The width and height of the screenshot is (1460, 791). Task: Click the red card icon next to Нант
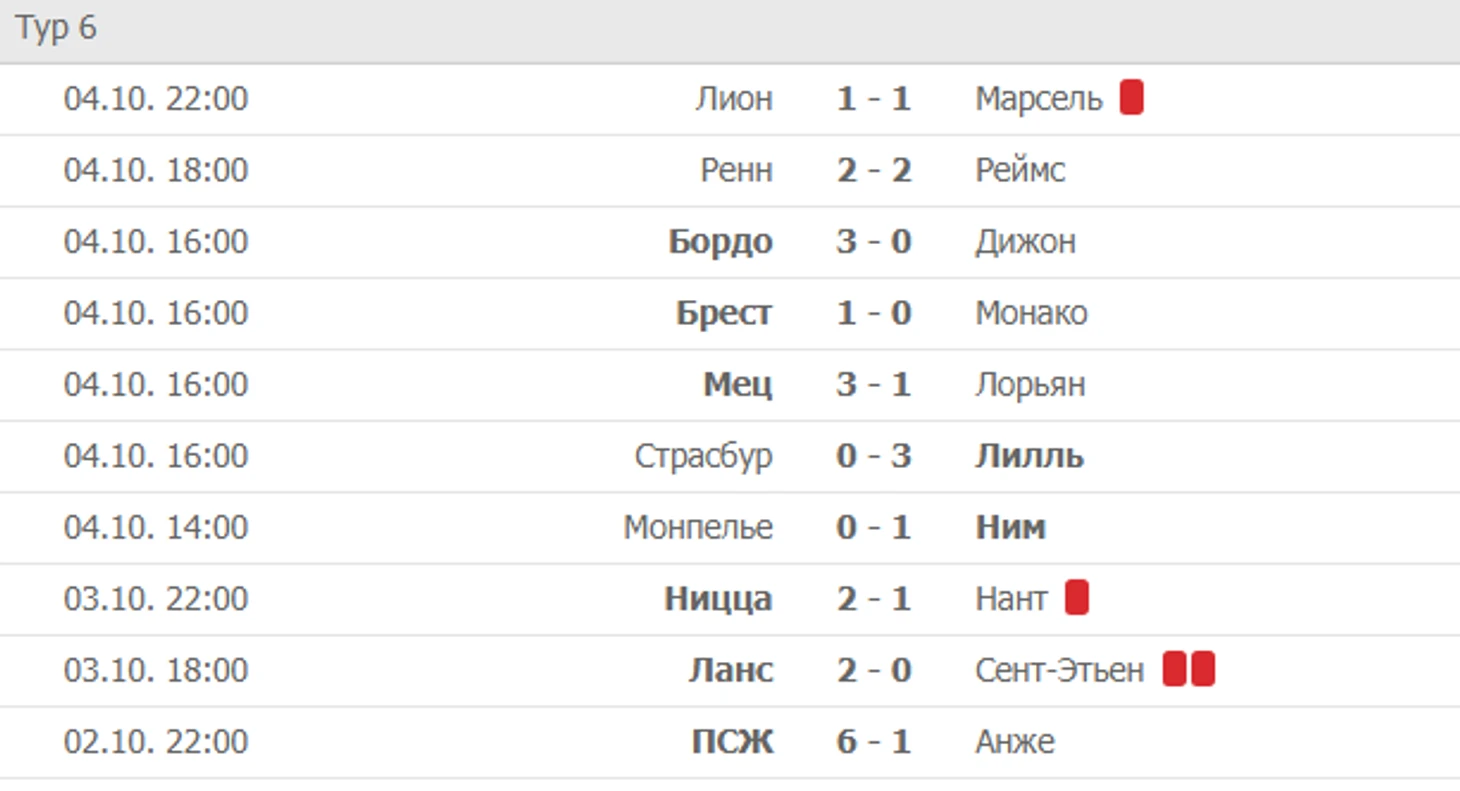click(1076, 598)
